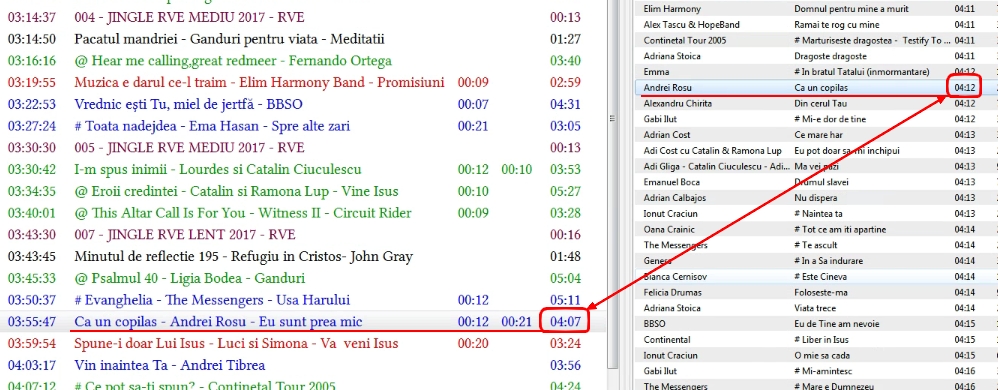The height and width of the screenshot is (390, 998).
Task: Select playlist row Ca un copilas - Andrei Rosu
Action: click(x=303, y=321)
